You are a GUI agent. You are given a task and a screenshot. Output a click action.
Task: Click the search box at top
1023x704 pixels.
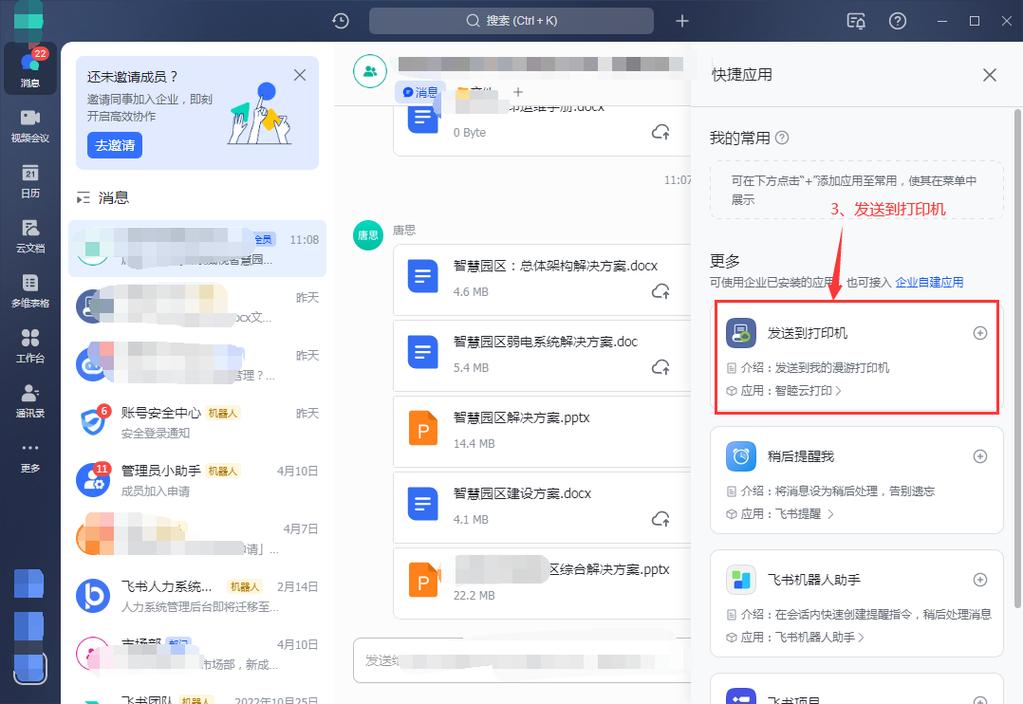(x=511, y=21)
